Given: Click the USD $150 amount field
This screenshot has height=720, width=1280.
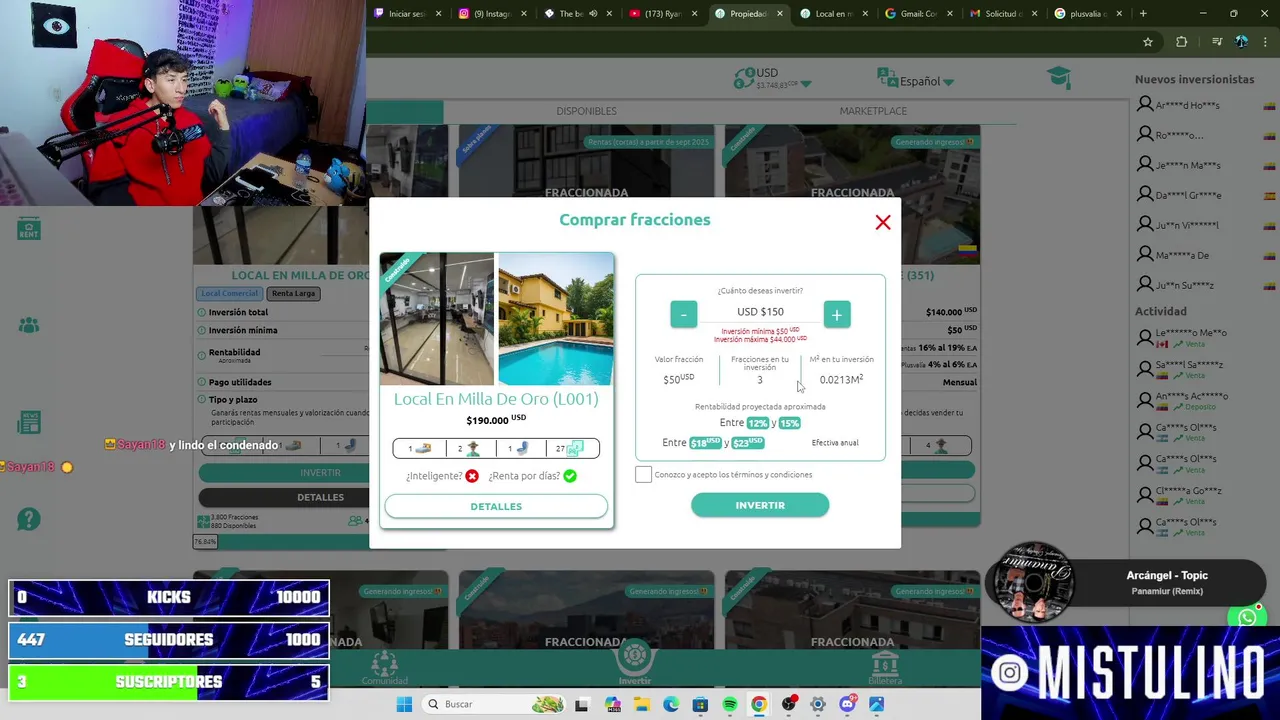Looking at the screenshot, I should coord(760,312).
